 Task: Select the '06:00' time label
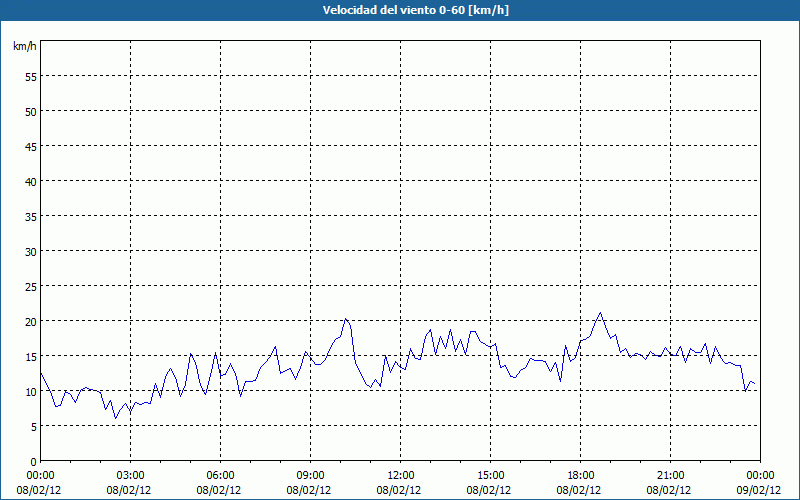point(220,476)
